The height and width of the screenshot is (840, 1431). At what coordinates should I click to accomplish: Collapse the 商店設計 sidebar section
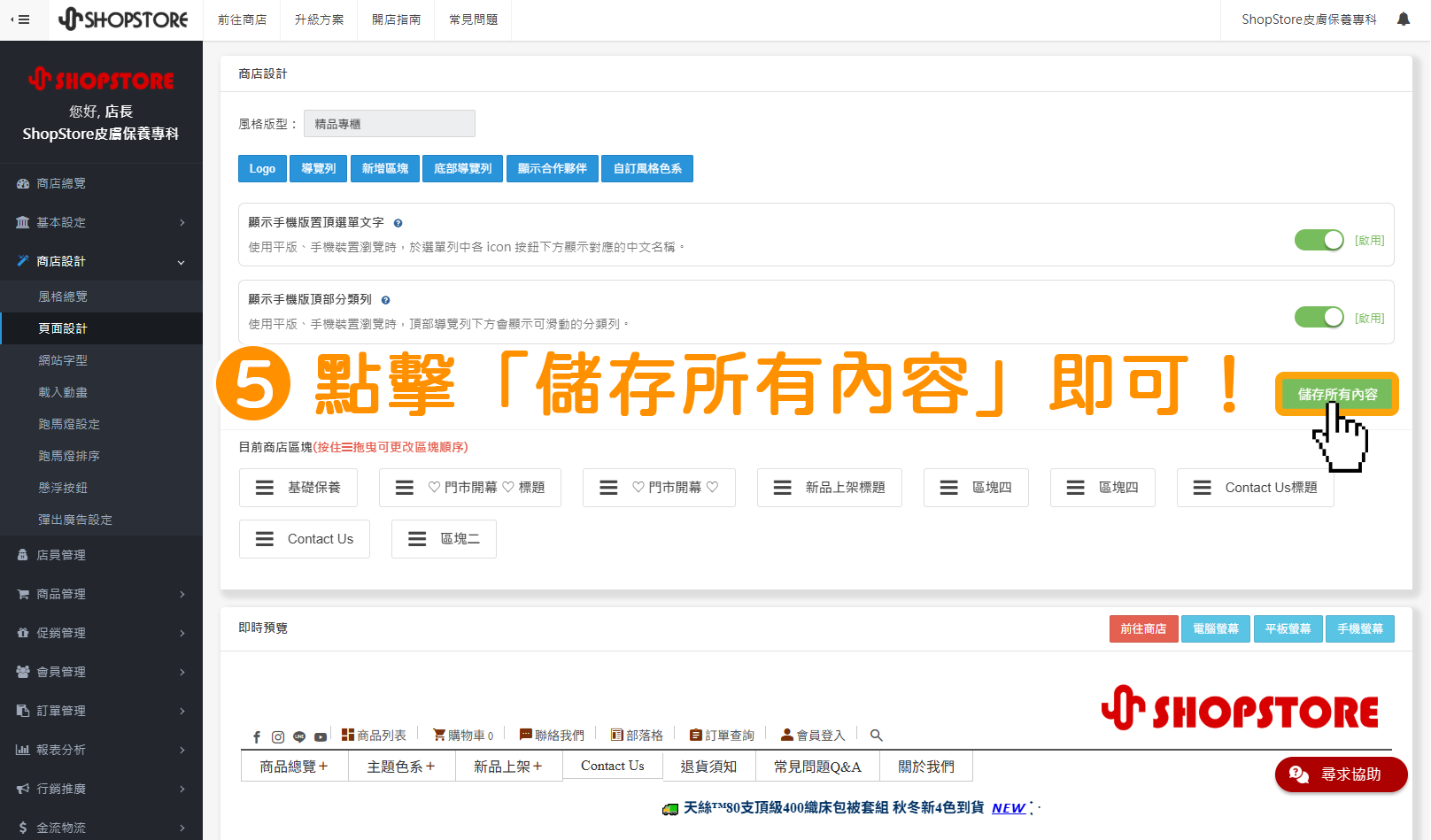click(101, 262)
